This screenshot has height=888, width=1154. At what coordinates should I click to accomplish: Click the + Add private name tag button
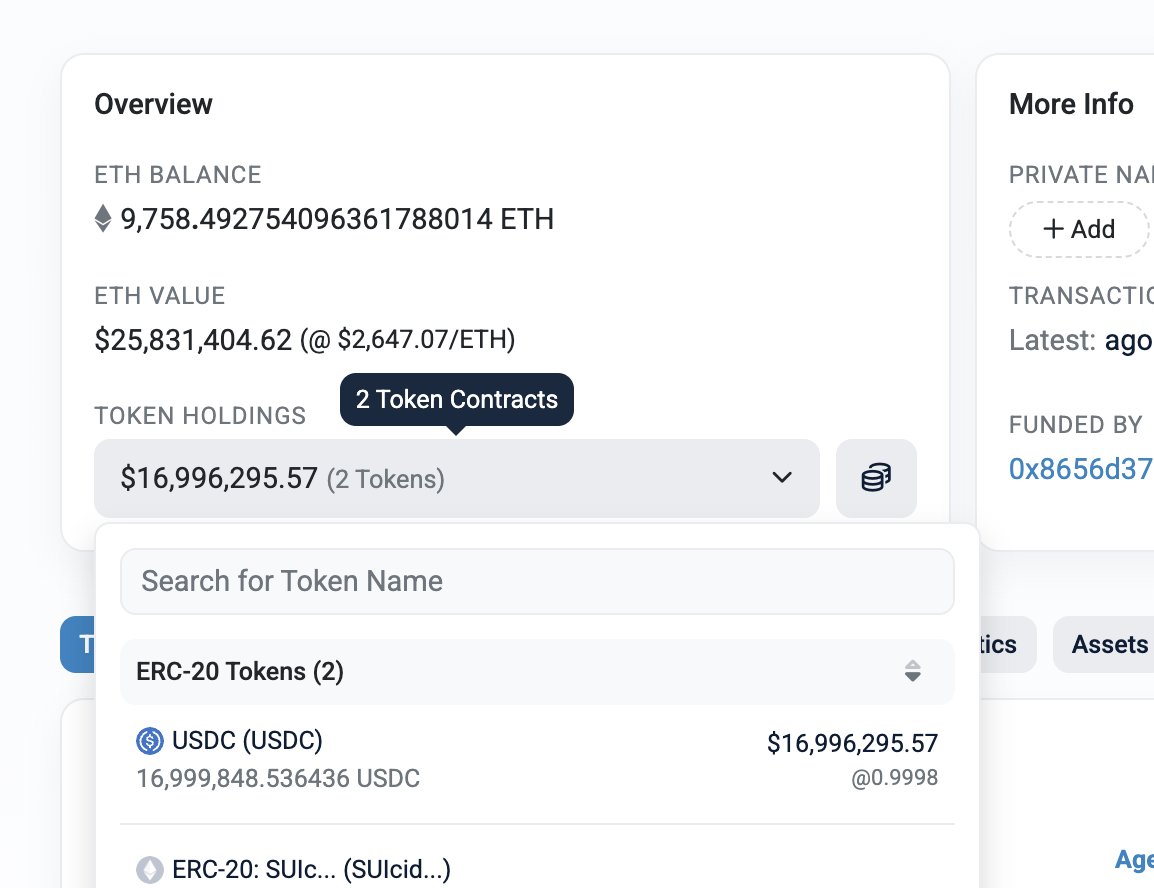(x=1079, y=229)
